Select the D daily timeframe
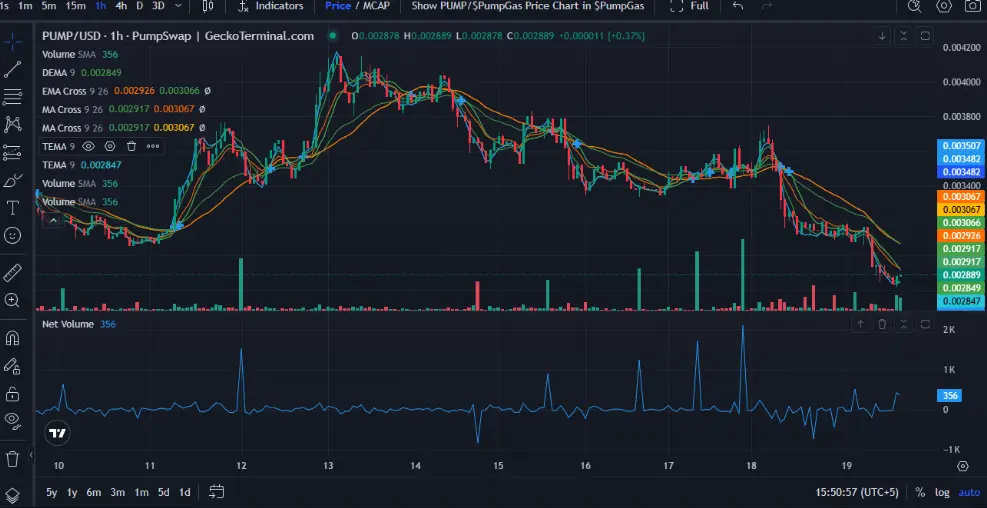Screen dimensions: 987x508 [x=140, y=6]
